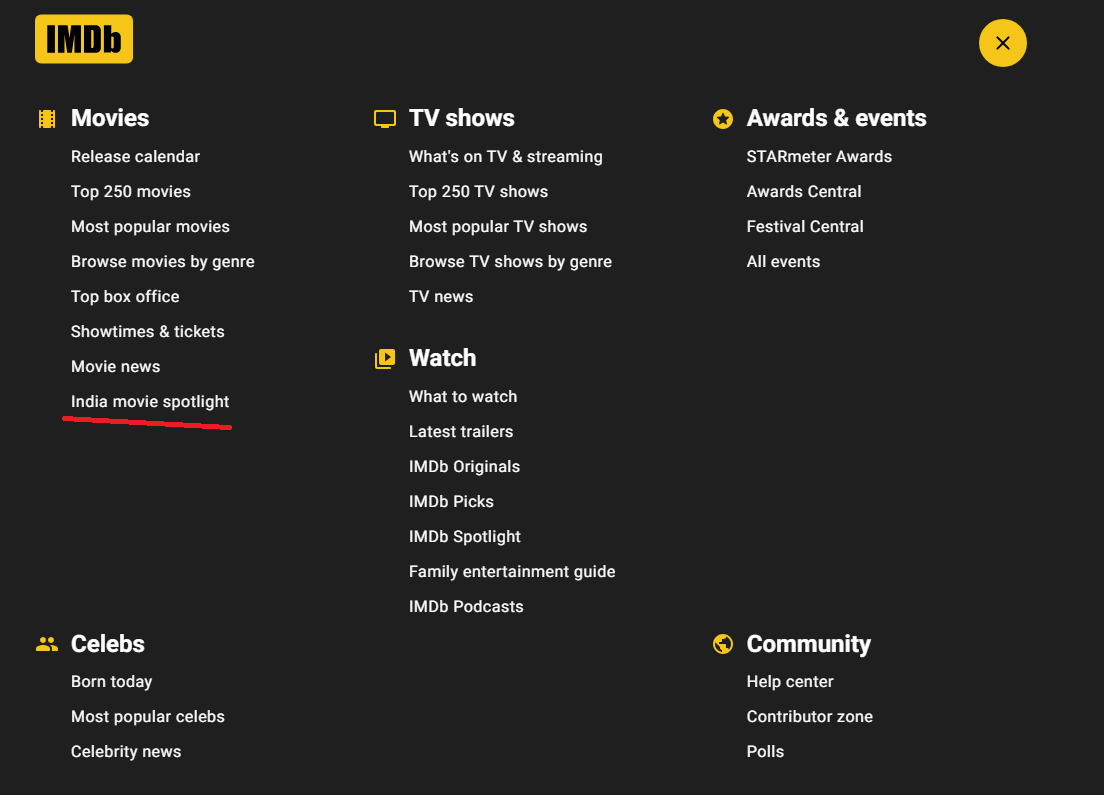Go to Movie news
Image resolution: width=1104 pixels, height=795 pixels.
[115, 367]
